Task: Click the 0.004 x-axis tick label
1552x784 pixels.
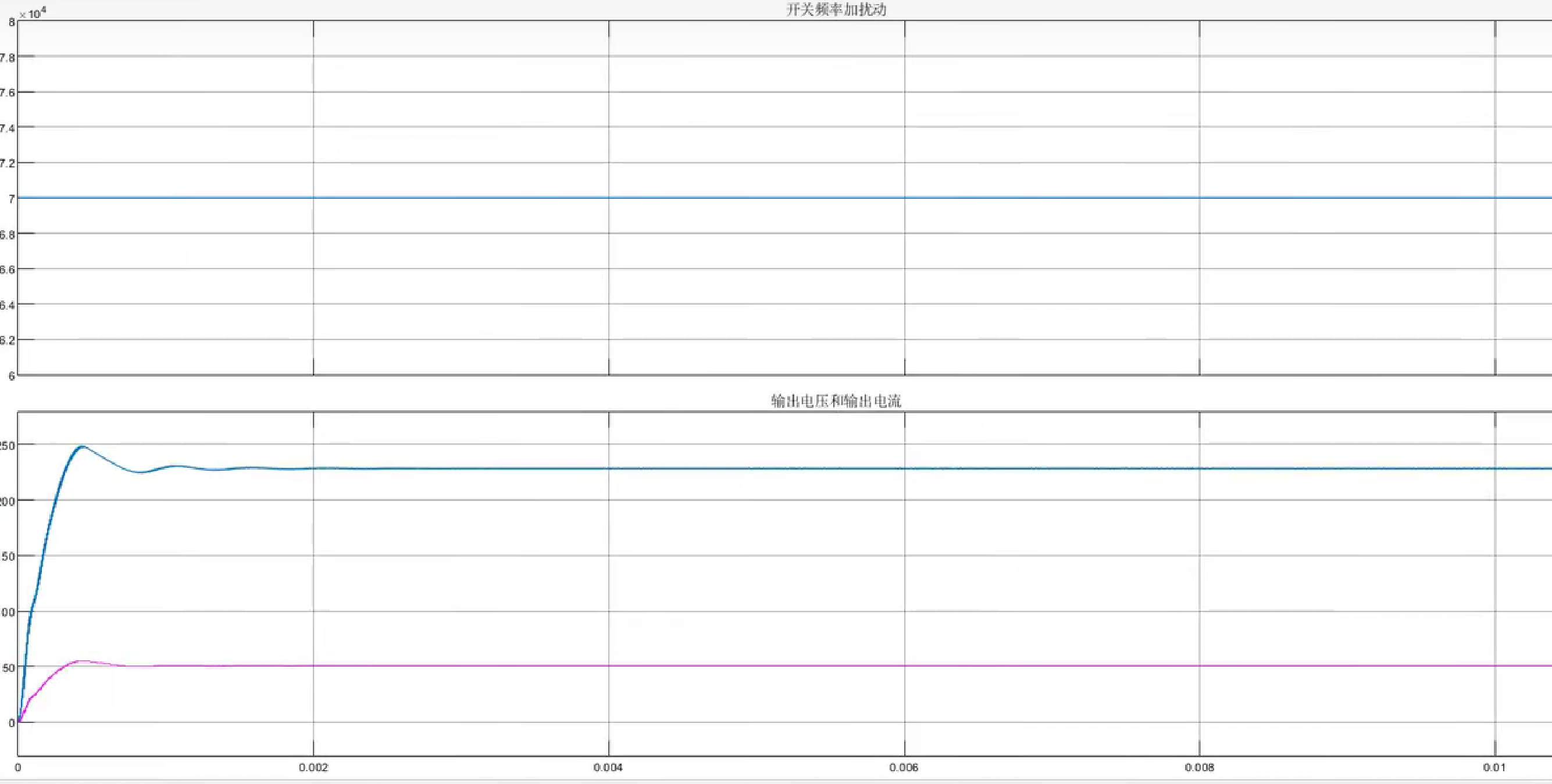Action: pyautogui.click(x=608, y=768)
